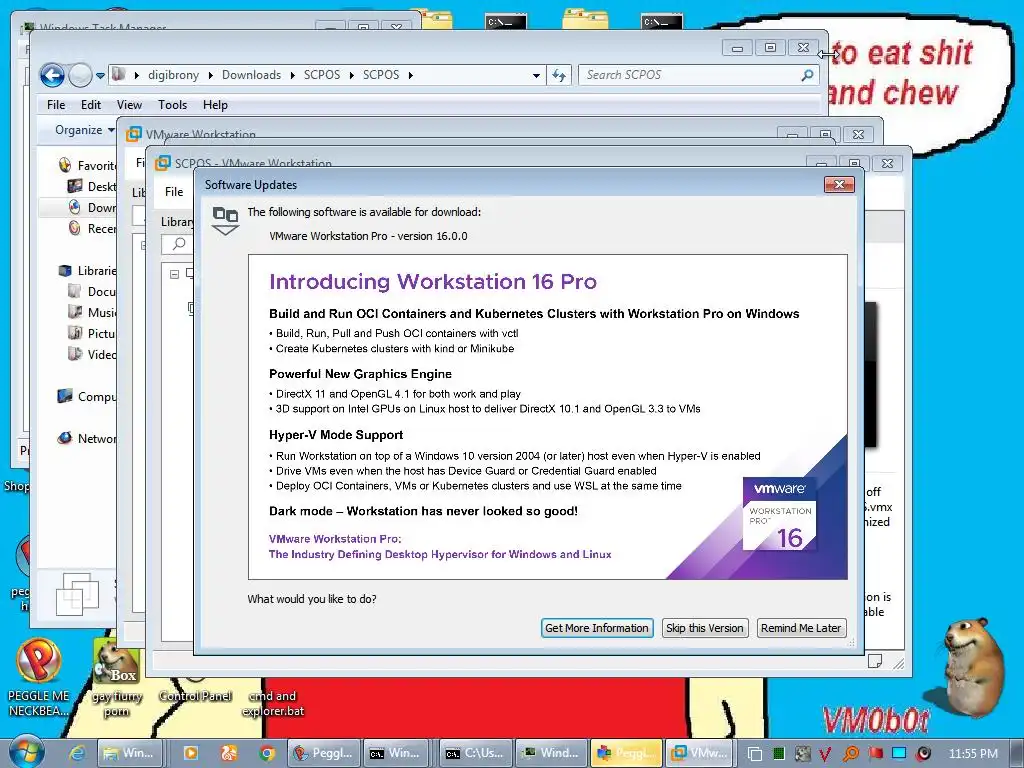Launch Internet Explorer from taskbar
The height and width of the screenshot is (768, 1024).
[77, 753]
